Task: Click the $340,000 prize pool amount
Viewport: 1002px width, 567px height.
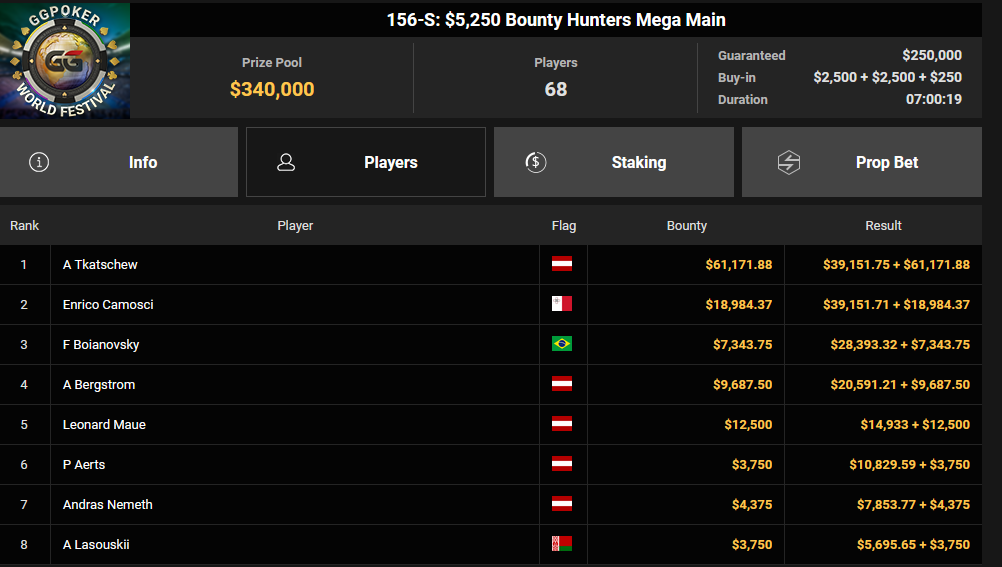Action: point(272,89)
